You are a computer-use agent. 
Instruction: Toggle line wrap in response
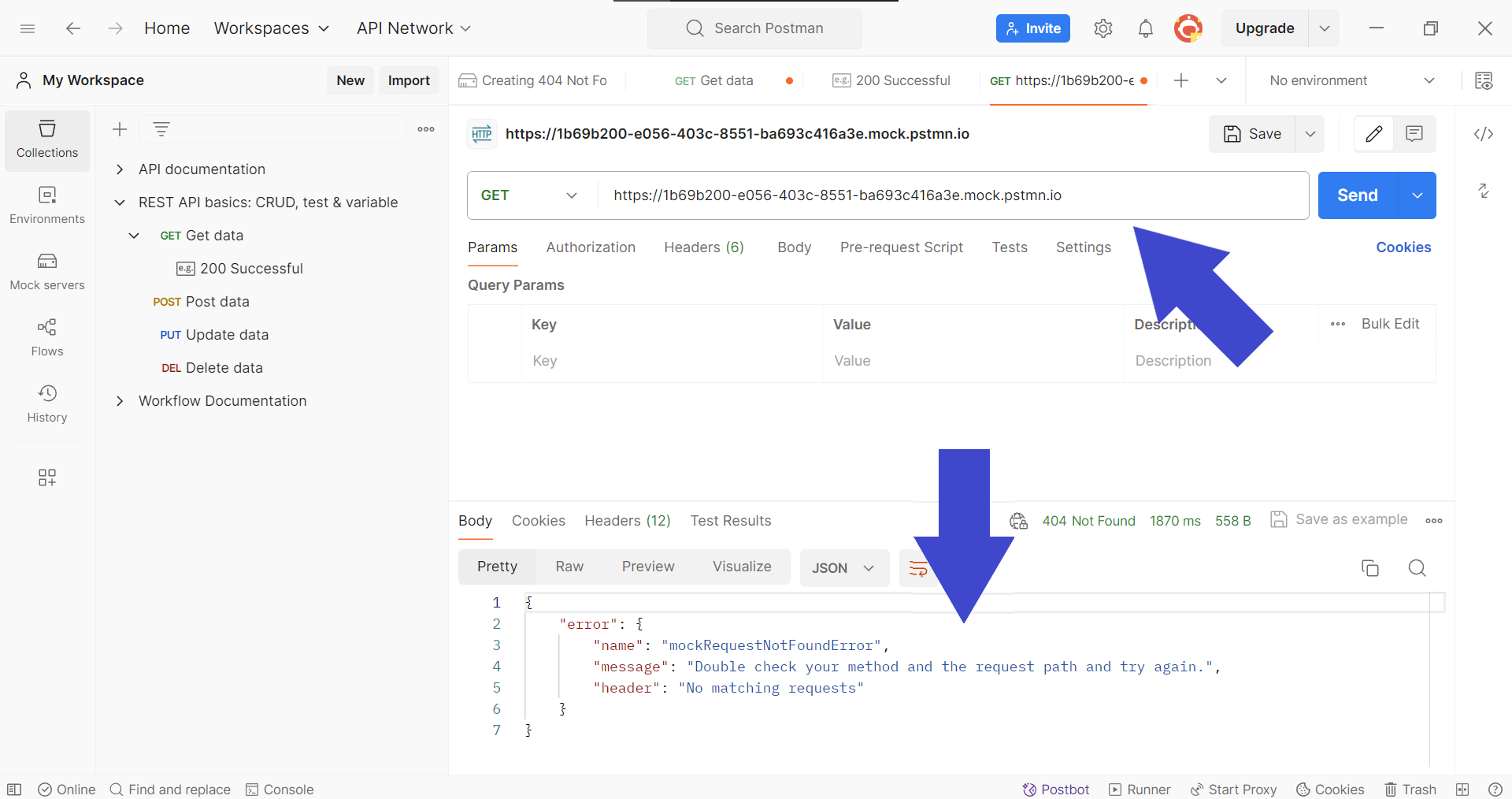click(918, 568)
